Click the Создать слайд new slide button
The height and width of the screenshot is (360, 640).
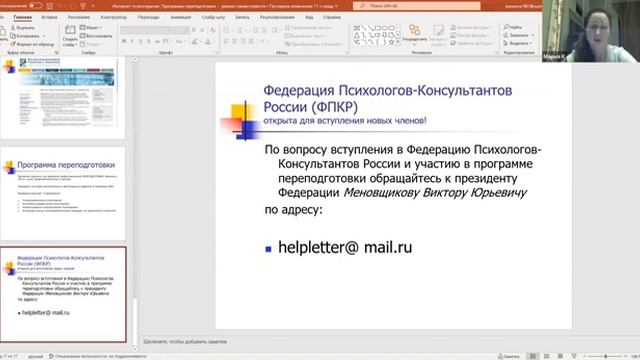tap(70, 36)
